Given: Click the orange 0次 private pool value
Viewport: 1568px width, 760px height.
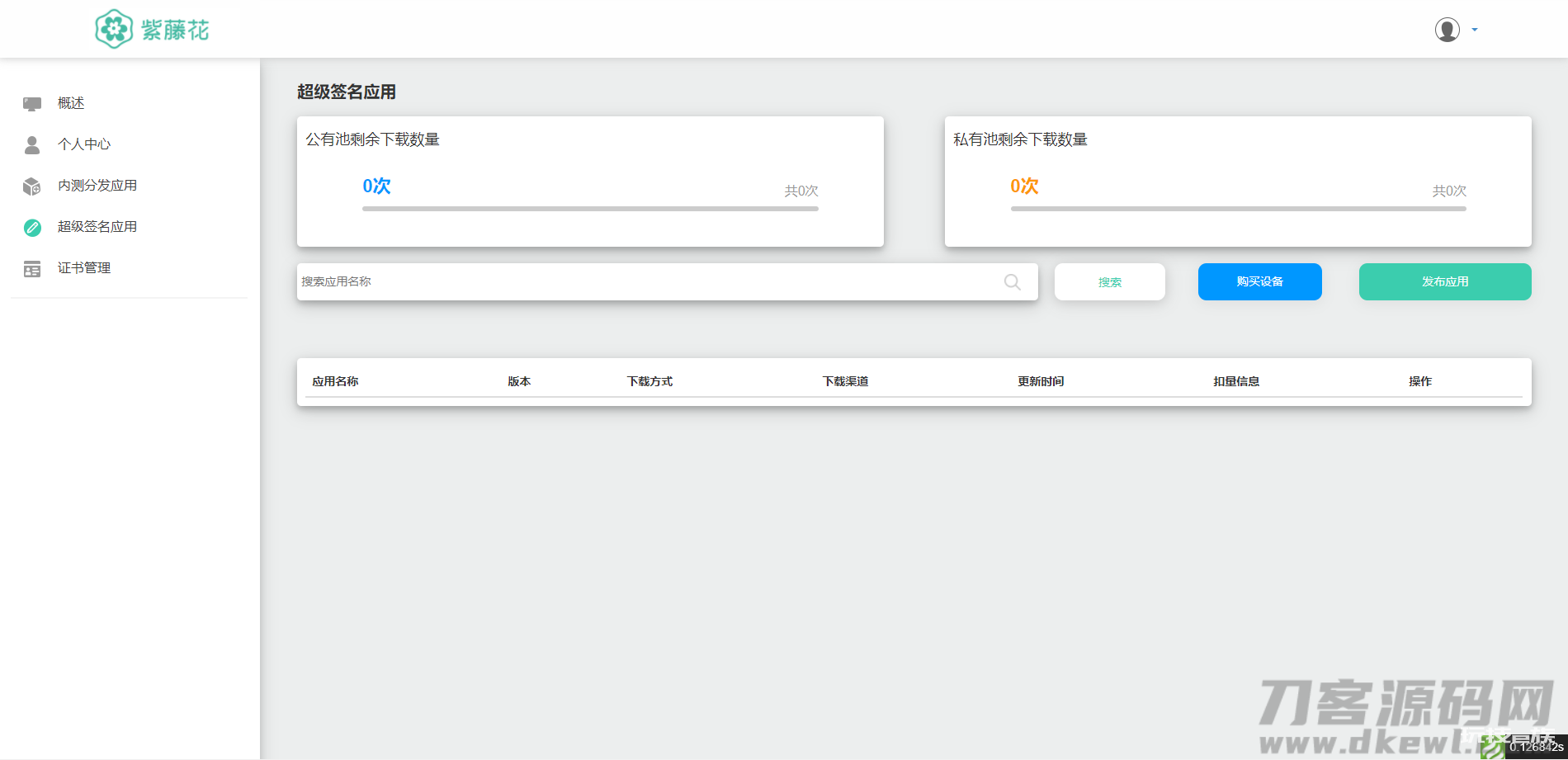Looking at the screenshot, I should click(1025, 186).
